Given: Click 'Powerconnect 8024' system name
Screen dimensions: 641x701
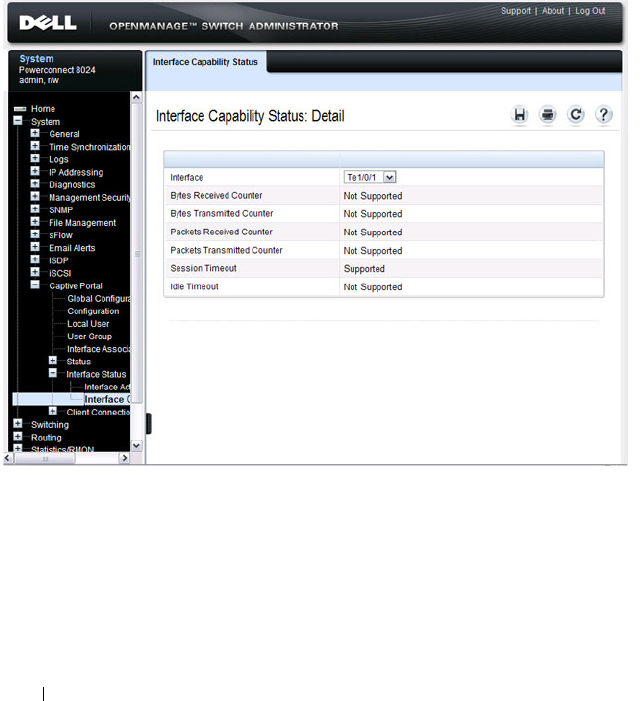Looking at the screenshot, I should [x=57, y=70].
